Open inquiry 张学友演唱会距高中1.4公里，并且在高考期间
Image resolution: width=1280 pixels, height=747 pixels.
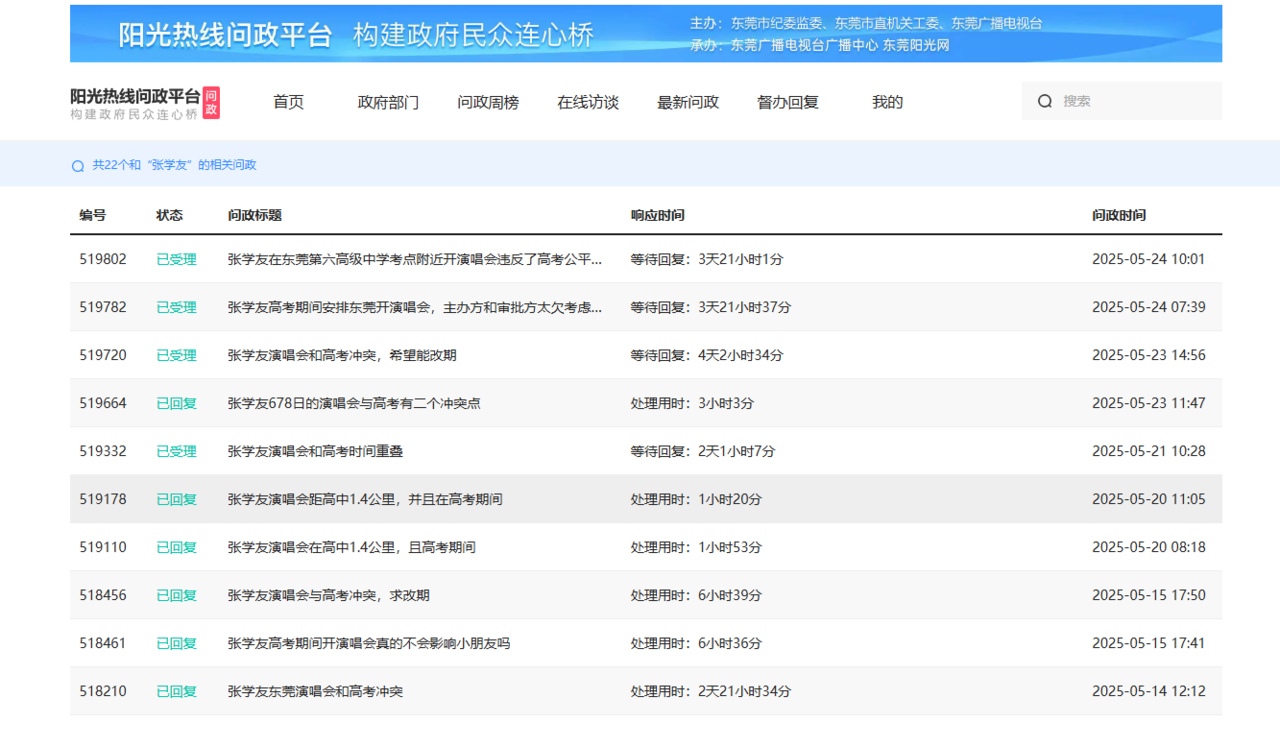coord(365,499)
